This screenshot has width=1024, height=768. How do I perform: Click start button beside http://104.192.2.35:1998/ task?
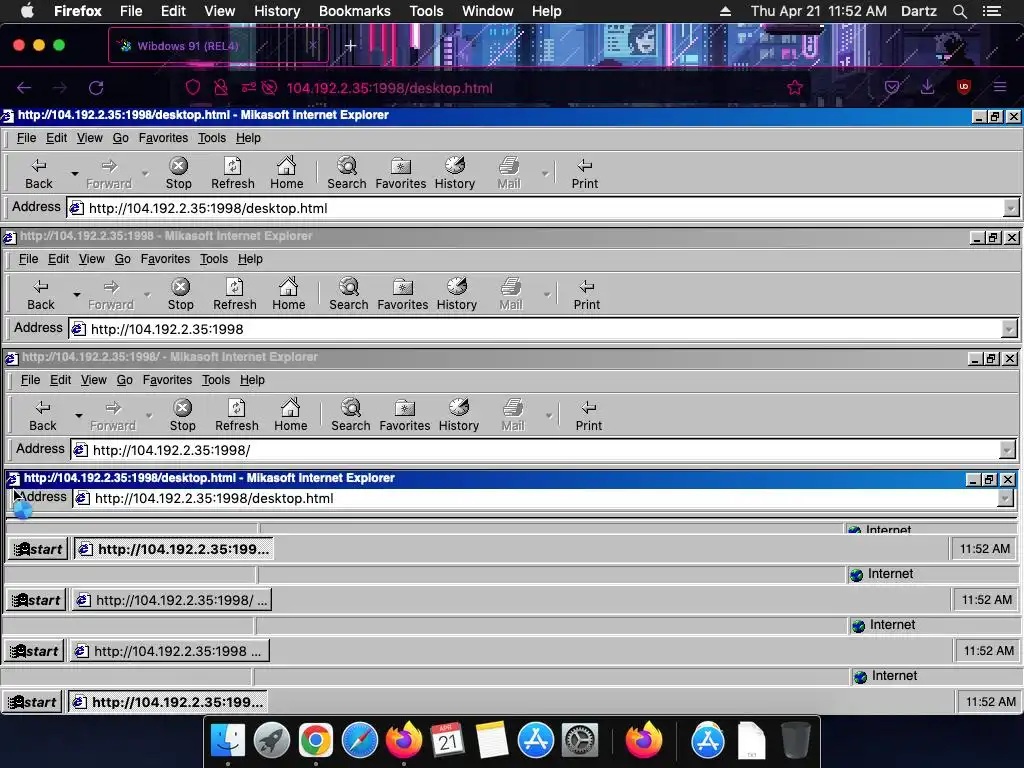point(36,600)
